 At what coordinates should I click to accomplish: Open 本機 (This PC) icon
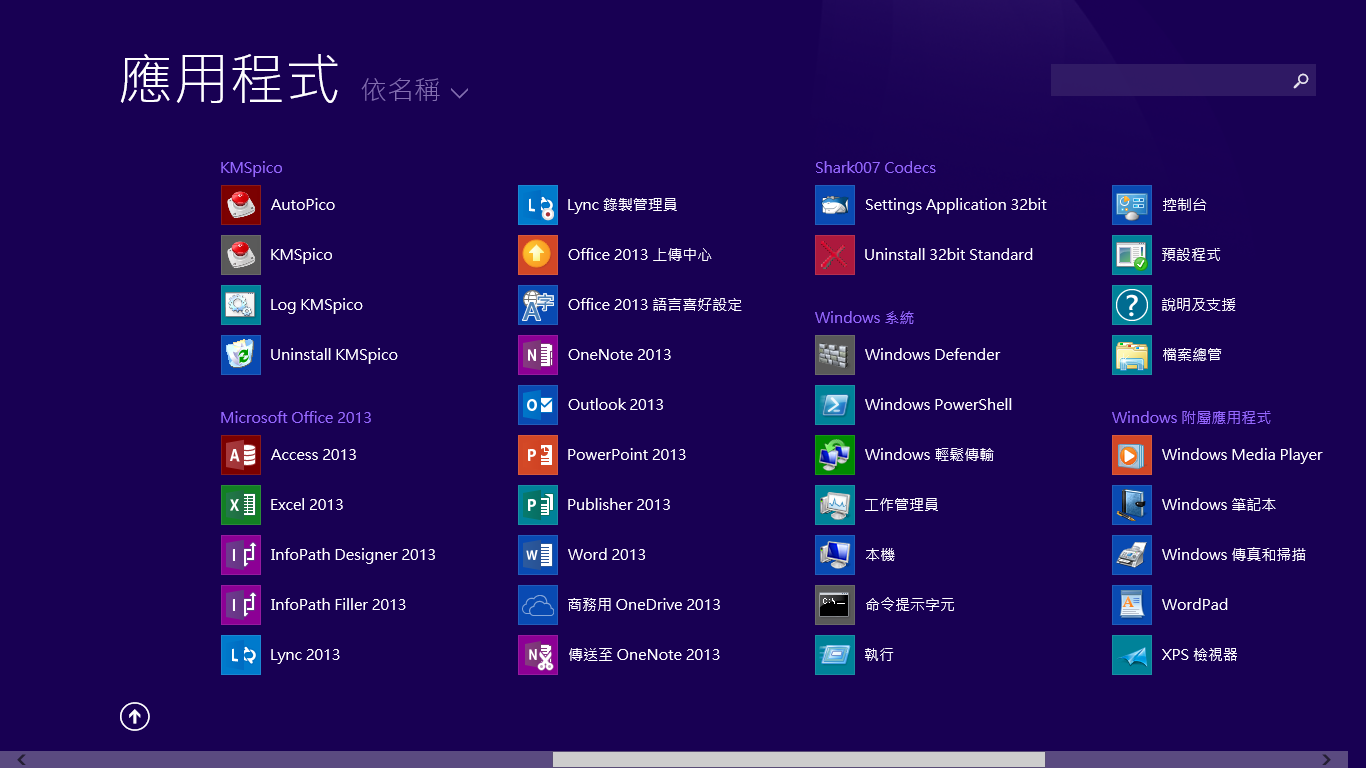(835, 555)
